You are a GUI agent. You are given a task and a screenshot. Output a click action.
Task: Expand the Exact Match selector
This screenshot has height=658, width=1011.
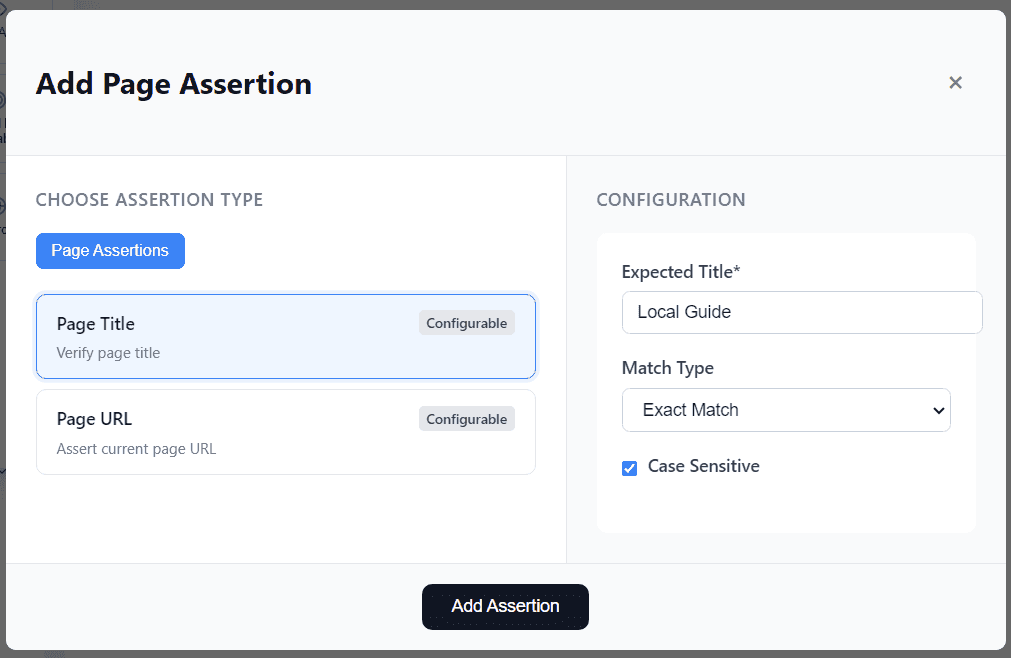[786, 410]
